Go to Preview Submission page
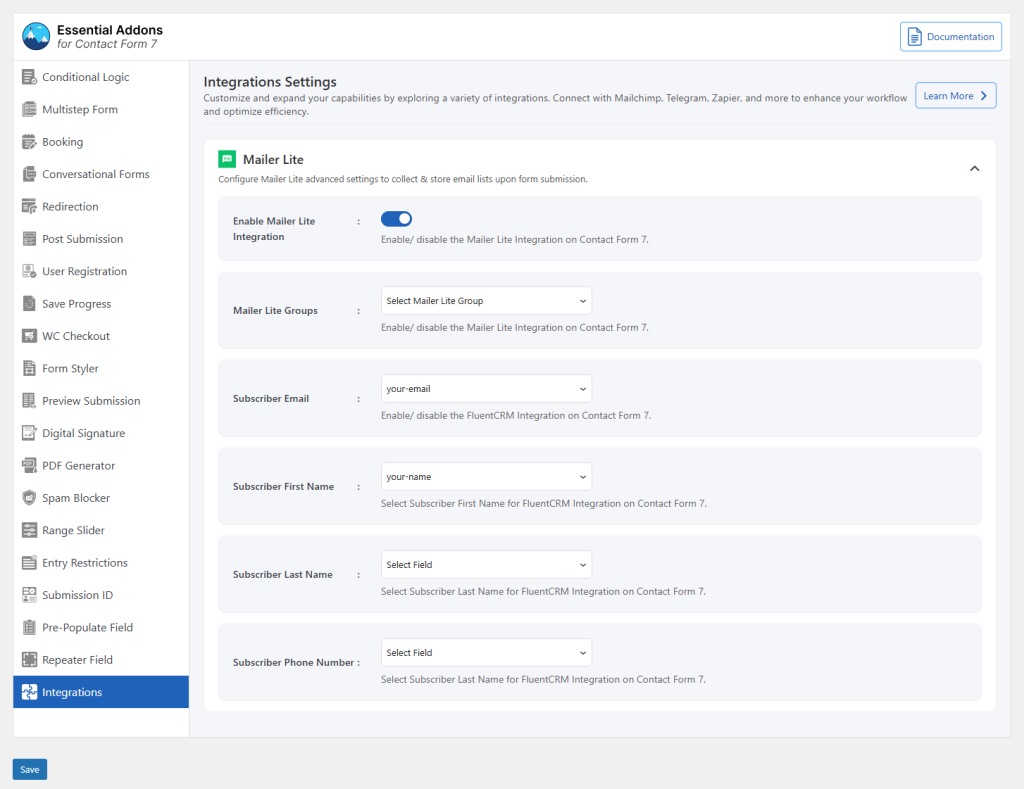 (101, 400)
